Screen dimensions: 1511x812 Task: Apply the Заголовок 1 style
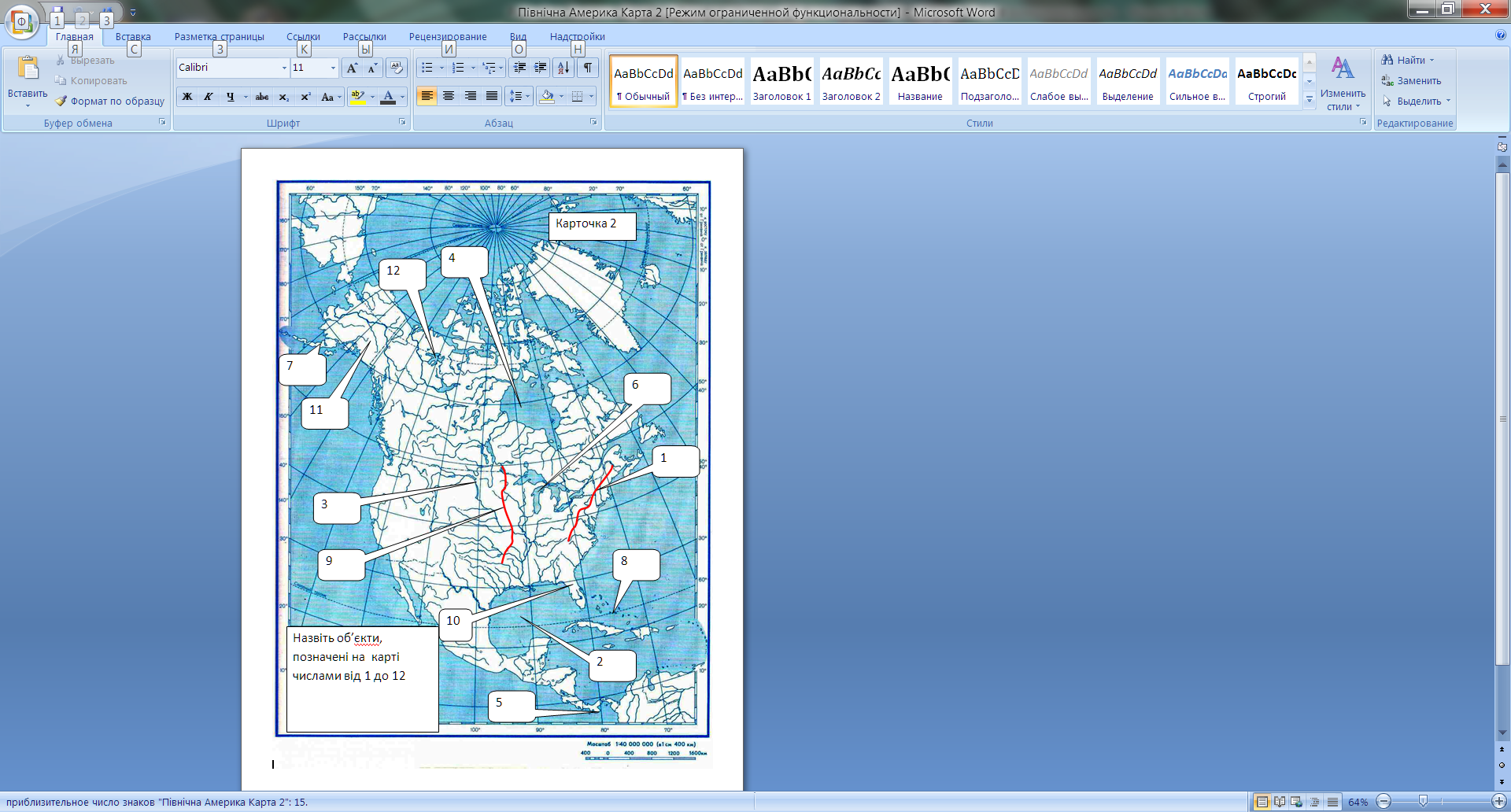781,82
